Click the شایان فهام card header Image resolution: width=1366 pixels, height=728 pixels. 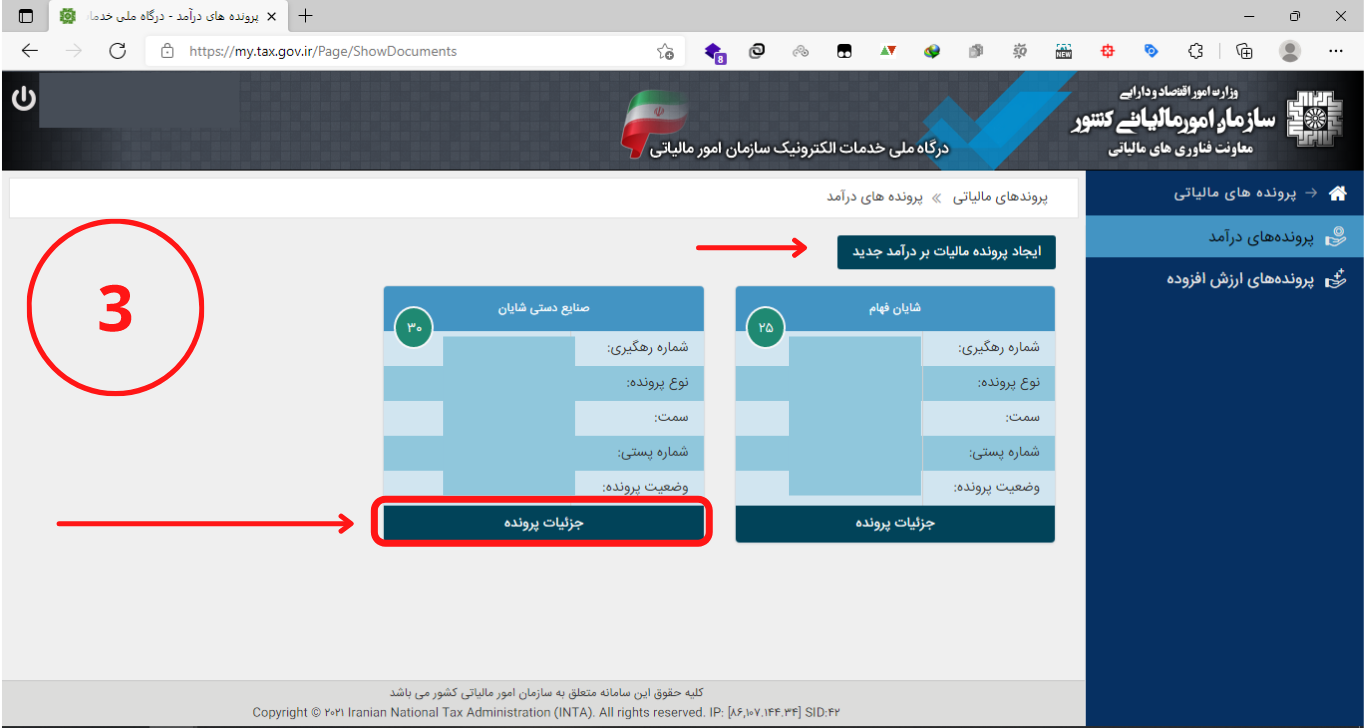pyautogui.click(x=895, y=308)
